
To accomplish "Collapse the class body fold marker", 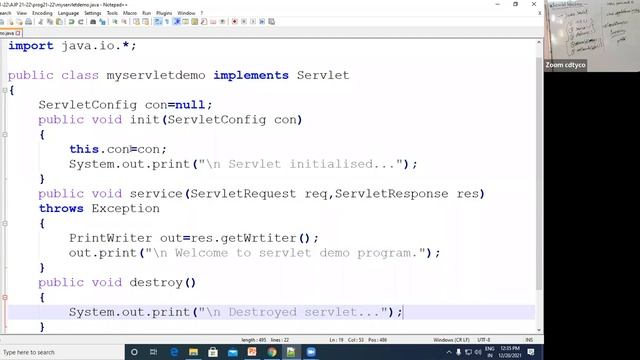I will pos(5,90).
